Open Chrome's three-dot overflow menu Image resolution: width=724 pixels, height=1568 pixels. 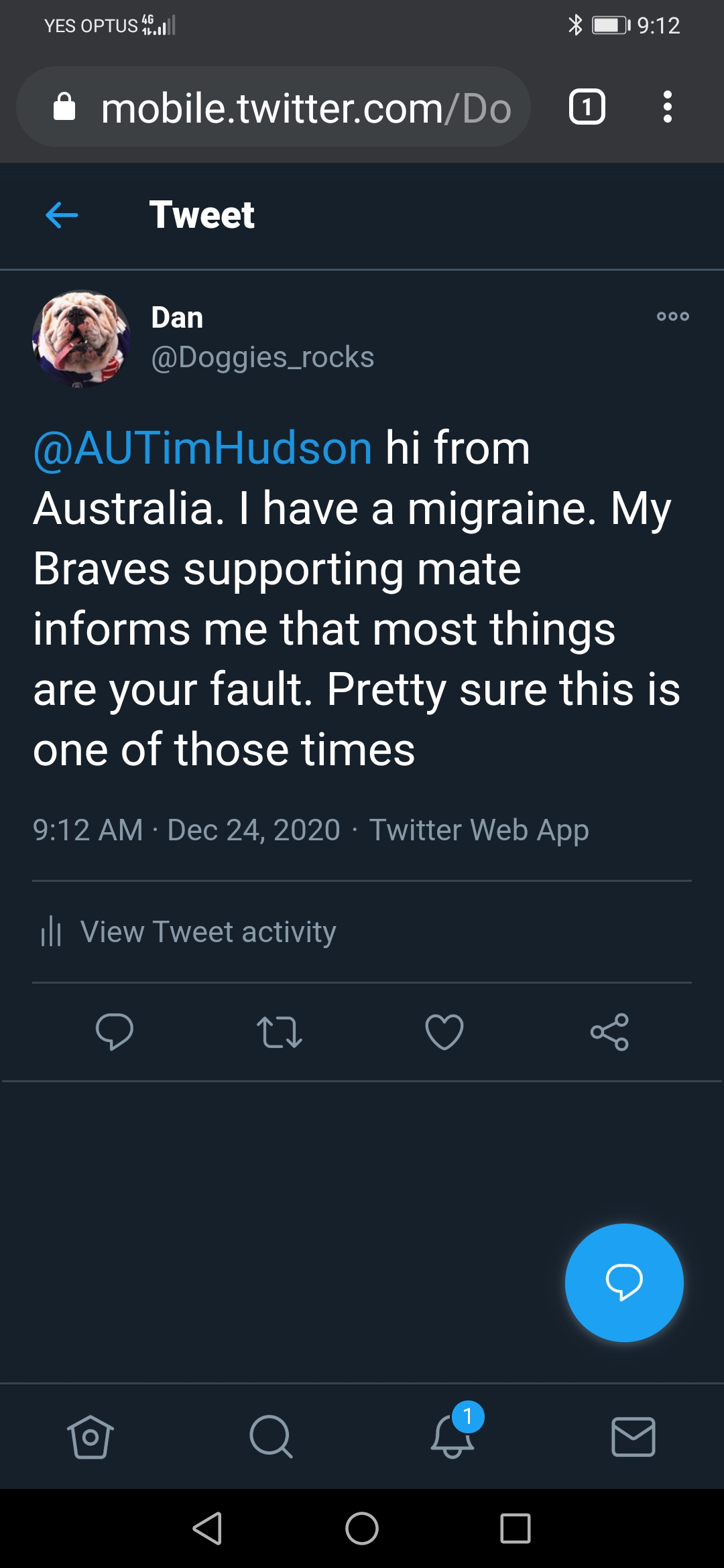coord(667,107)
